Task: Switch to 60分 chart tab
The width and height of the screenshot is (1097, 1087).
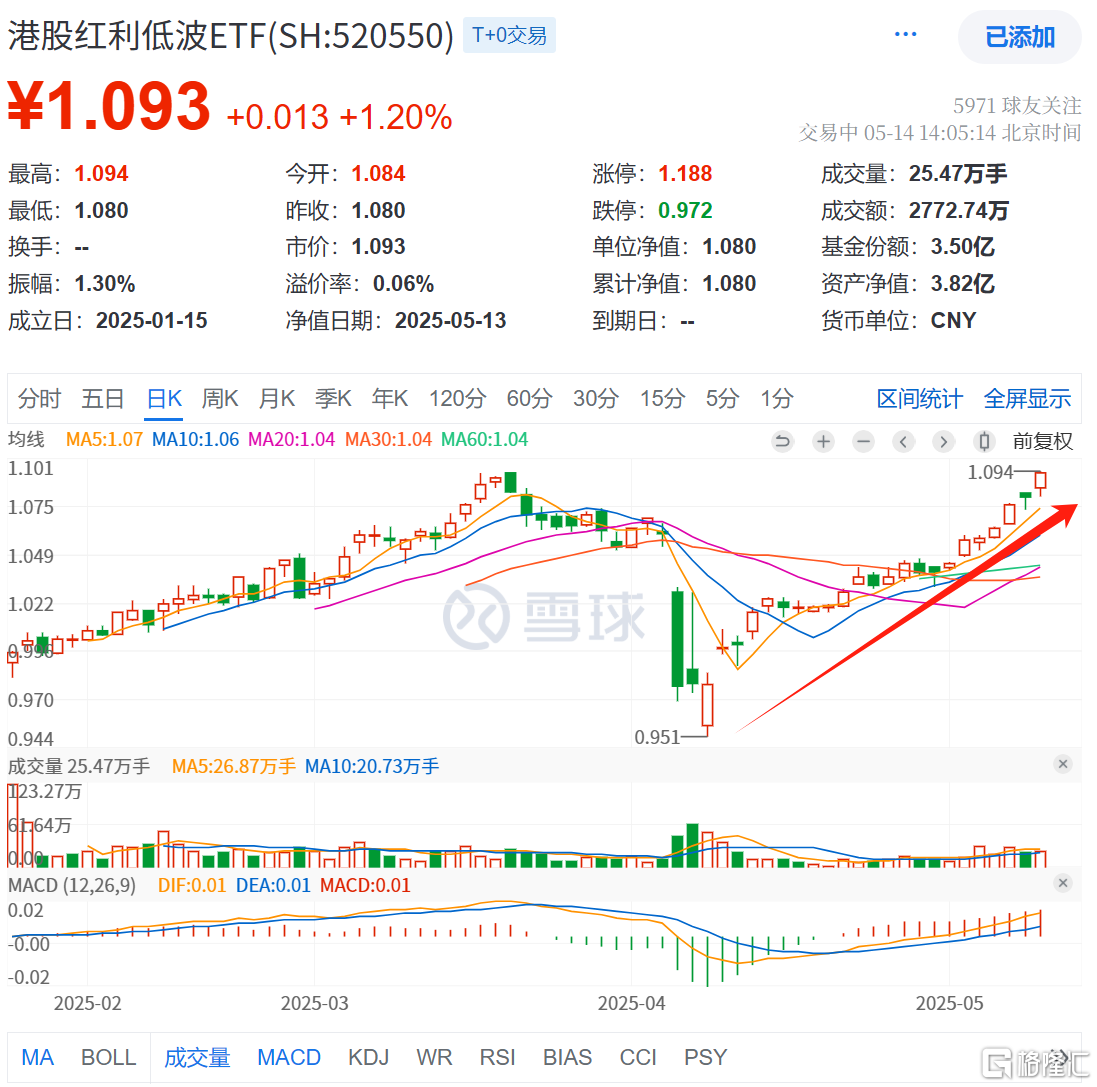Action: coord(529,399)
